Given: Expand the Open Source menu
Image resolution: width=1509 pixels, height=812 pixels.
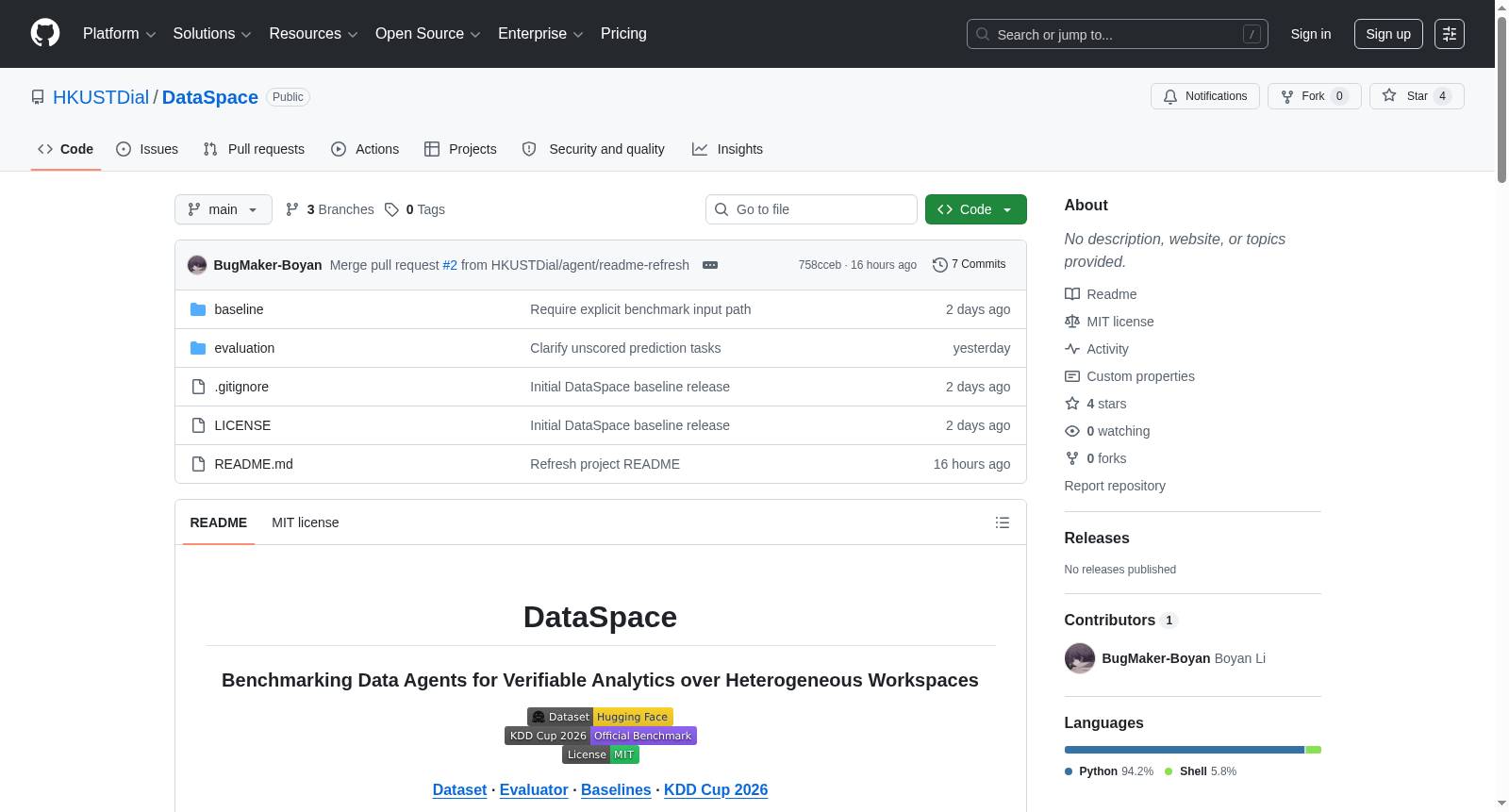Looking at the screenshot, I should 428,34.
